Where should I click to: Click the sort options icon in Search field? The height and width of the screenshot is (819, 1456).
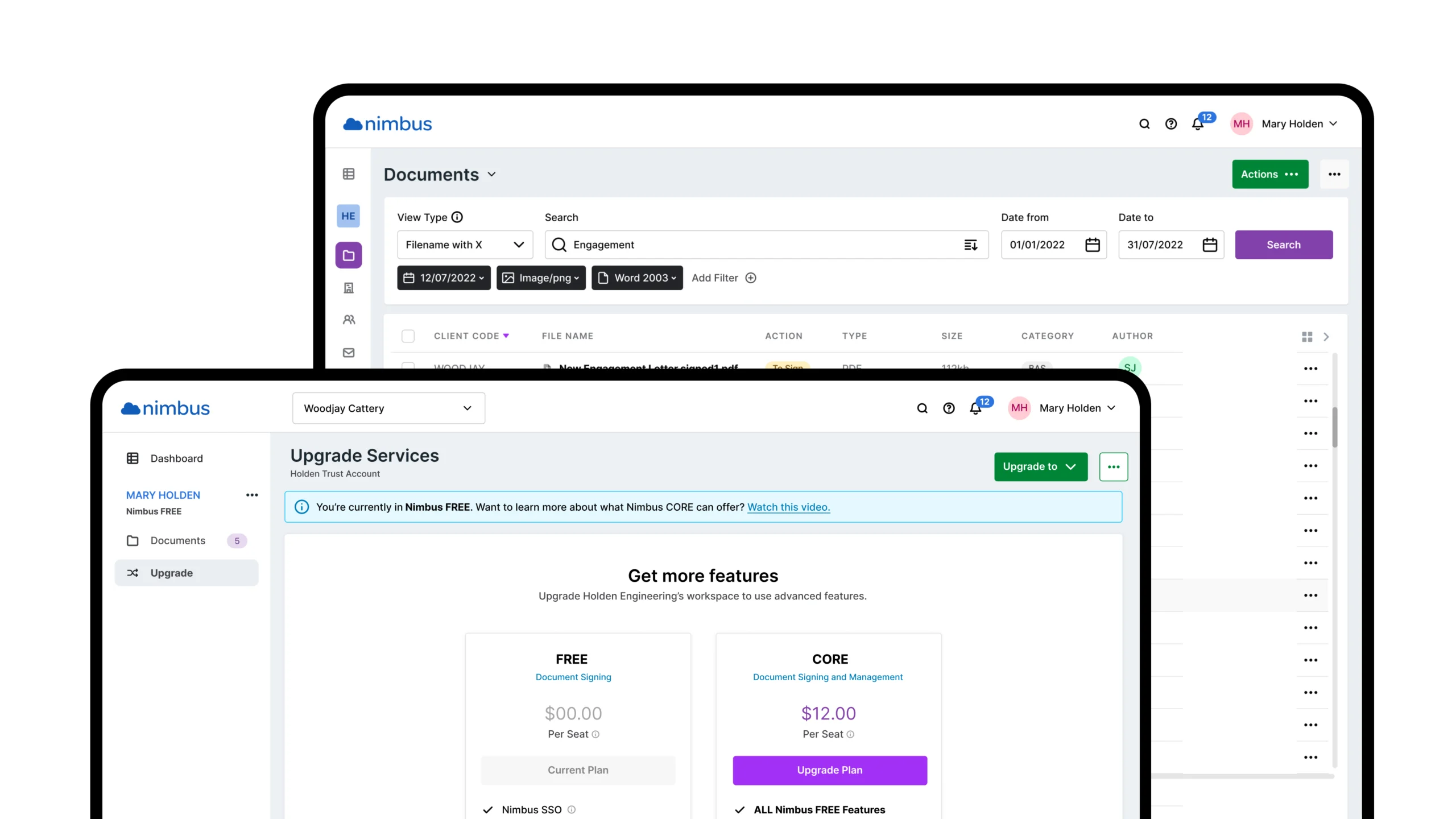click(970, 245)
